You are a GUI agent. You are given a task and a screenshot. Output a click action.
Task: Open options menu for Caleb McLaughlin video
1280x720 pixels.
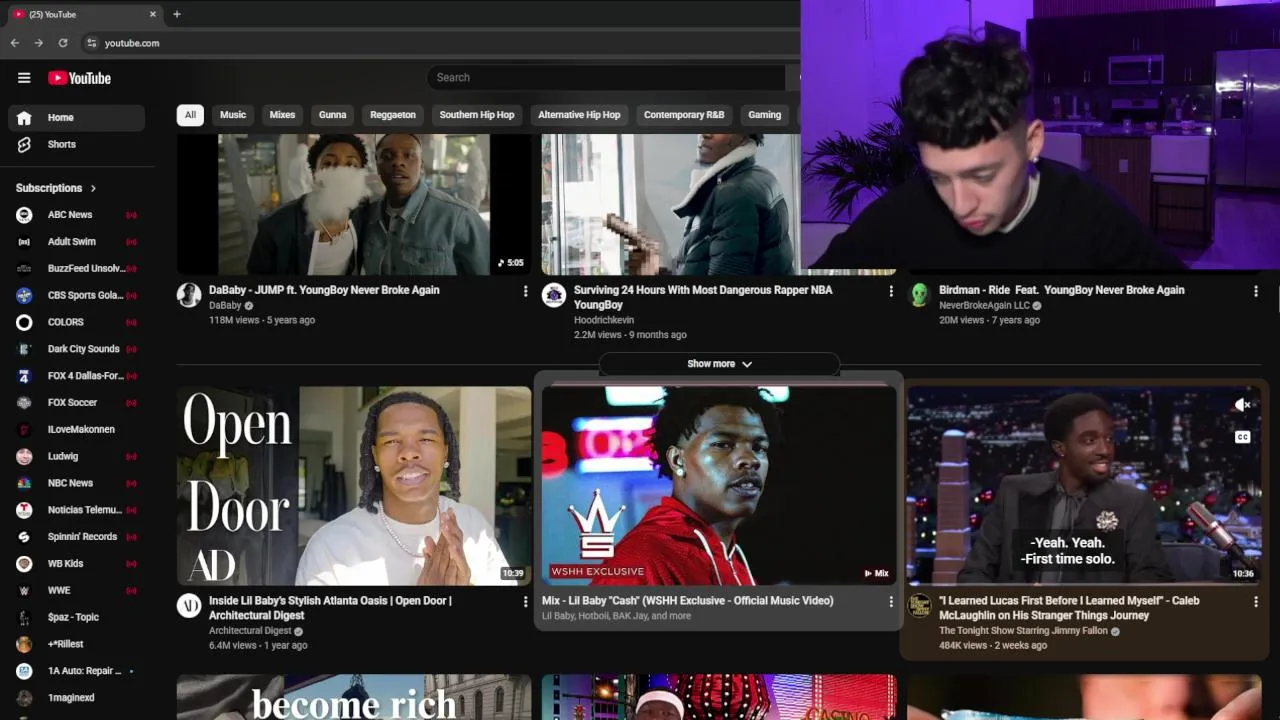pos(1256,602)
